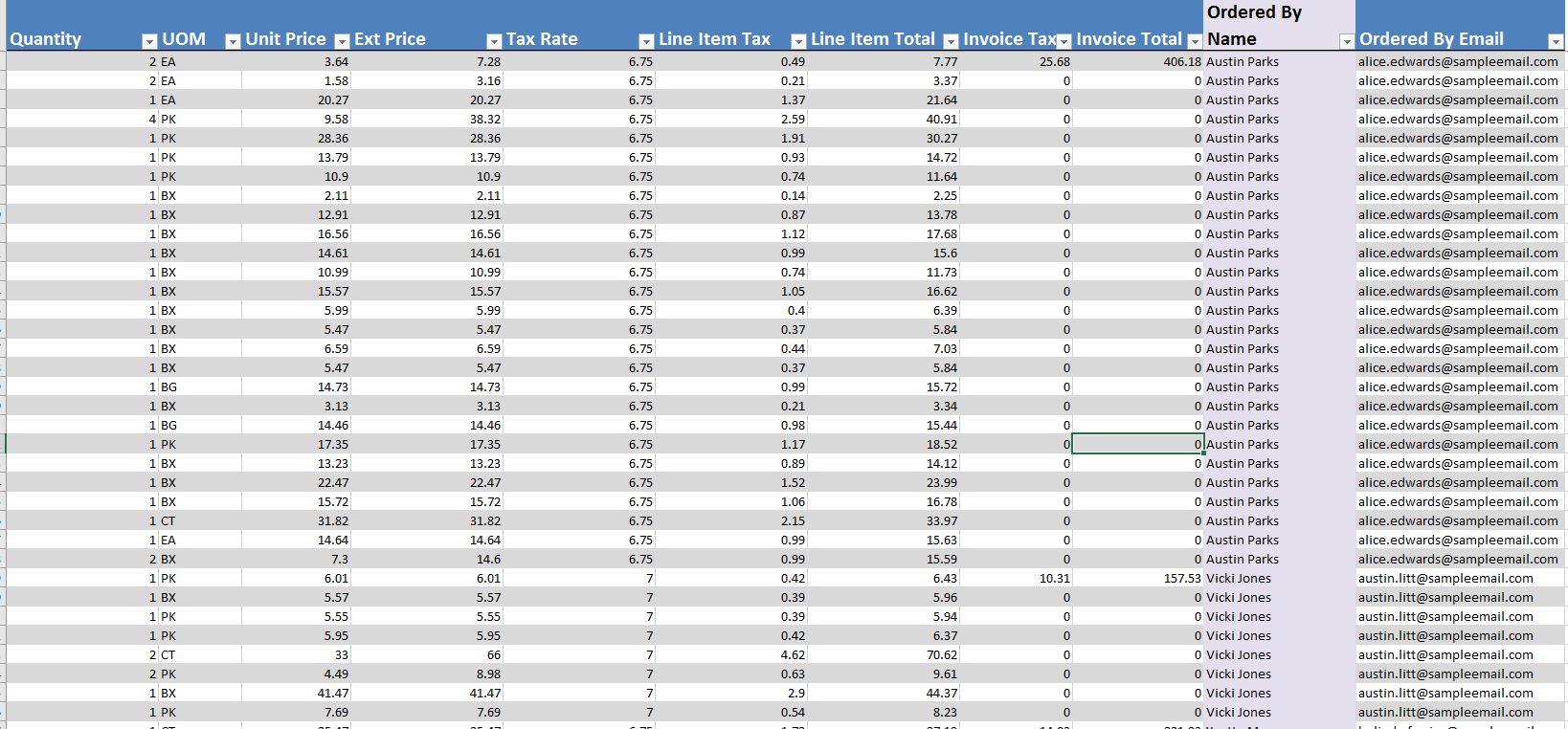Select Line Item Total cell 11.73
1568x729 pixels.
pyautogui.click(x=884, y=272)
